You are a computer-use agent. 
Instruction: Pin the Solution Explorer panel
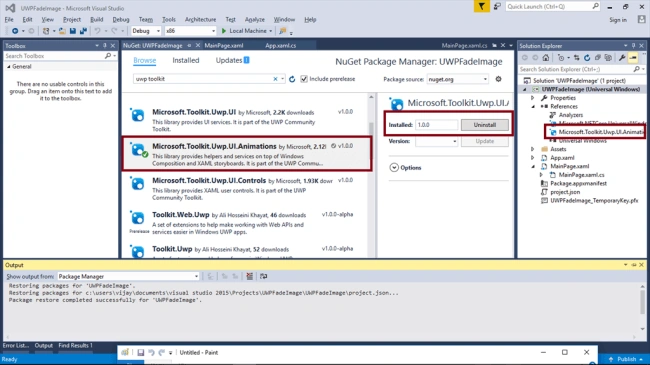tap(633, 46)
